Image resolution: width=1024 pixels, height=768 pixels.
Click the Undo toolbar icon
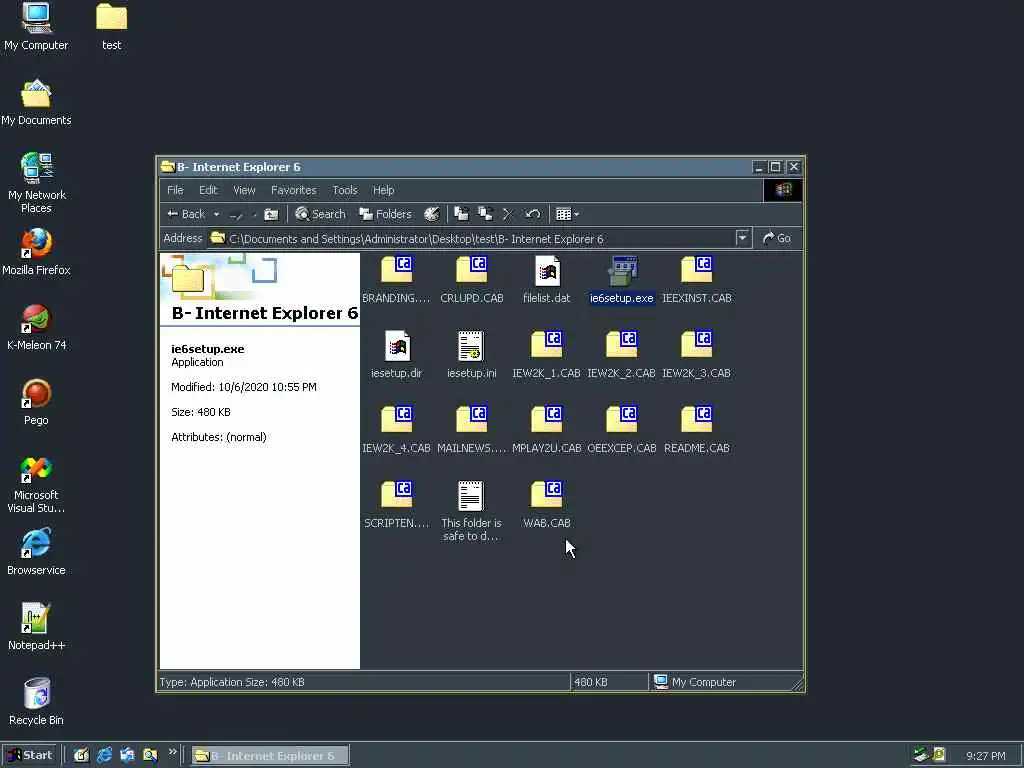tap(532, 214)
